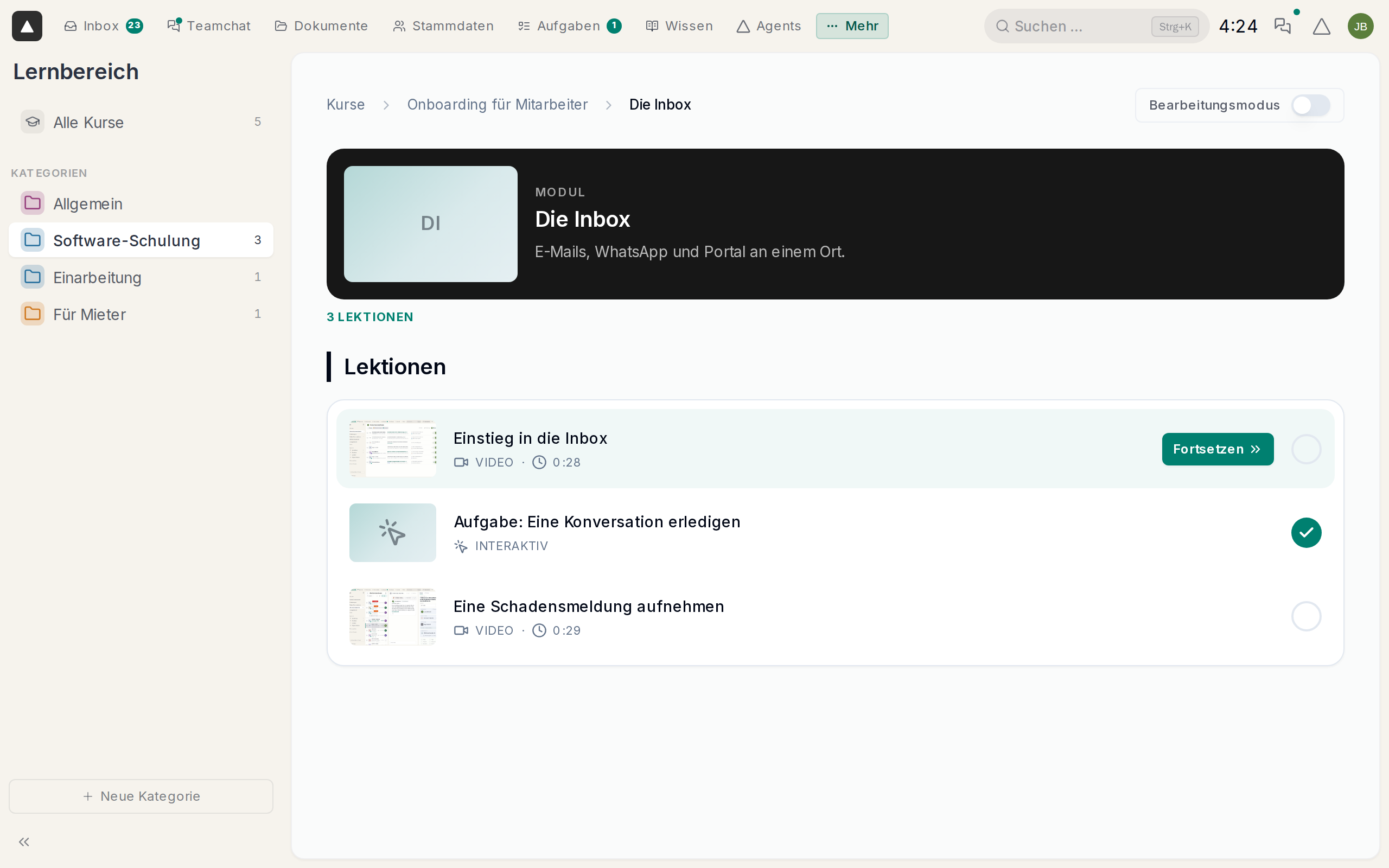
Task: Open lesson Aufgabe: Eine Konversation erledigen
Action: pyautogui.click(x=597, y=522)
